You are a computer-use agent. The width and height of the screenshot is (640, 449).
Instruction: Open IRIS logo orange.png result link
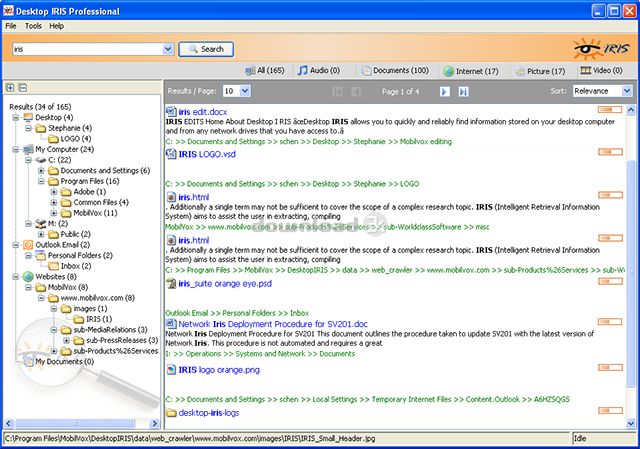pyautogui.click(x=219, y=370)
